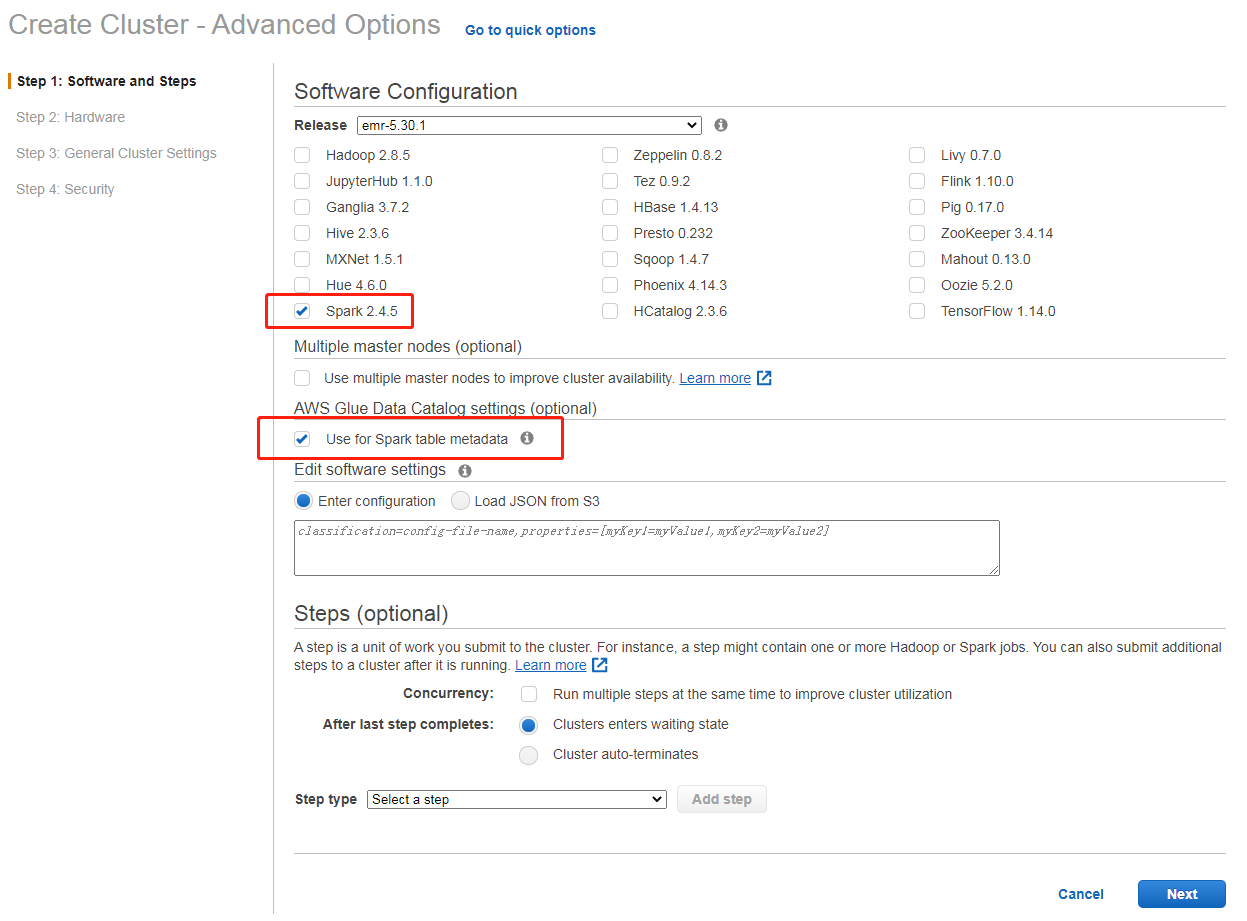Click in the configuration text area
The height and width of the screenshot is (921, 1247).
(x=647, y=548)
